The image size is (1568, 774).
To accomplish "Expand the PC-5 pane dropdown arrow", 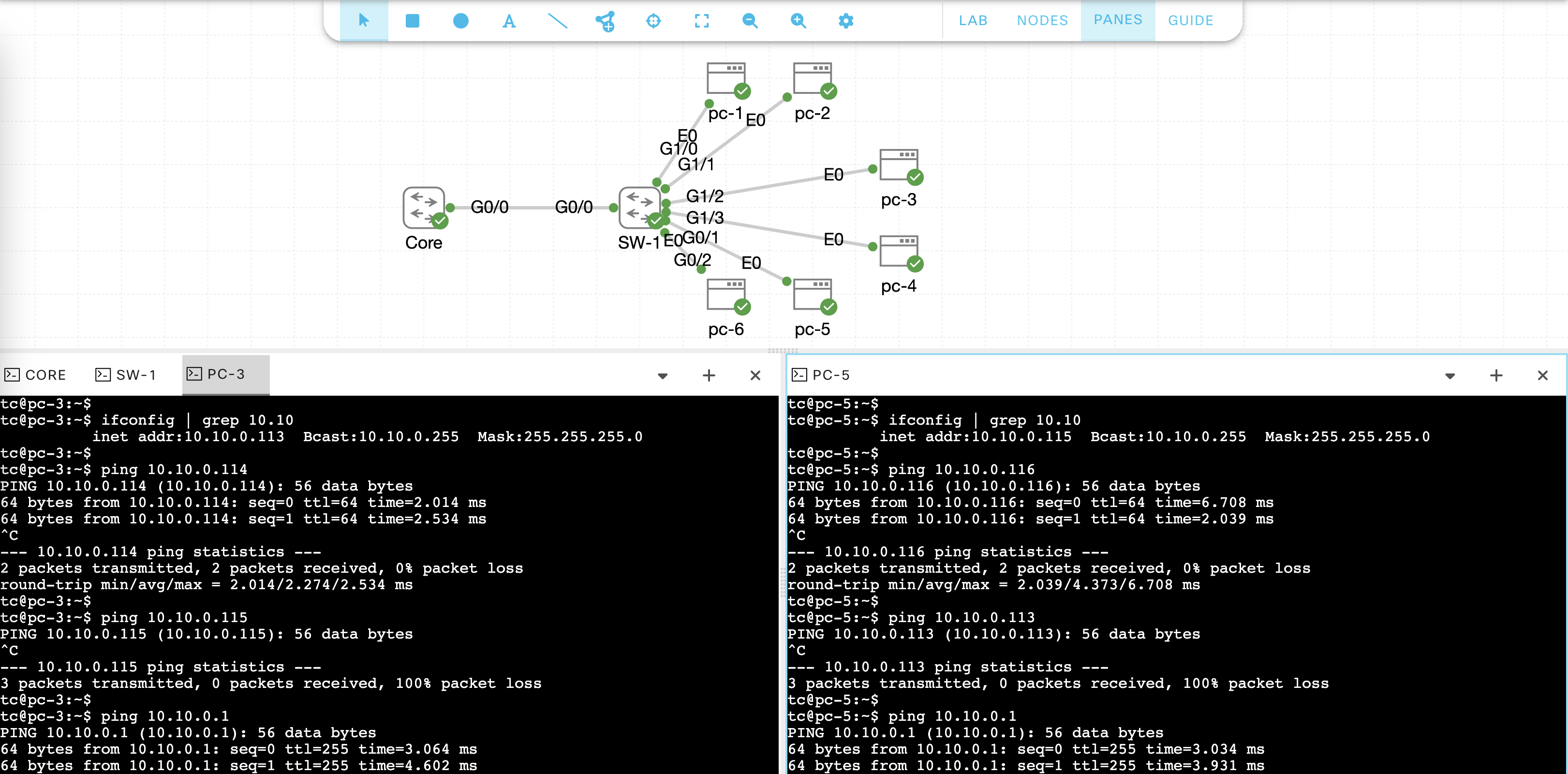I will pyautogui.click(x=1450, y=376).
